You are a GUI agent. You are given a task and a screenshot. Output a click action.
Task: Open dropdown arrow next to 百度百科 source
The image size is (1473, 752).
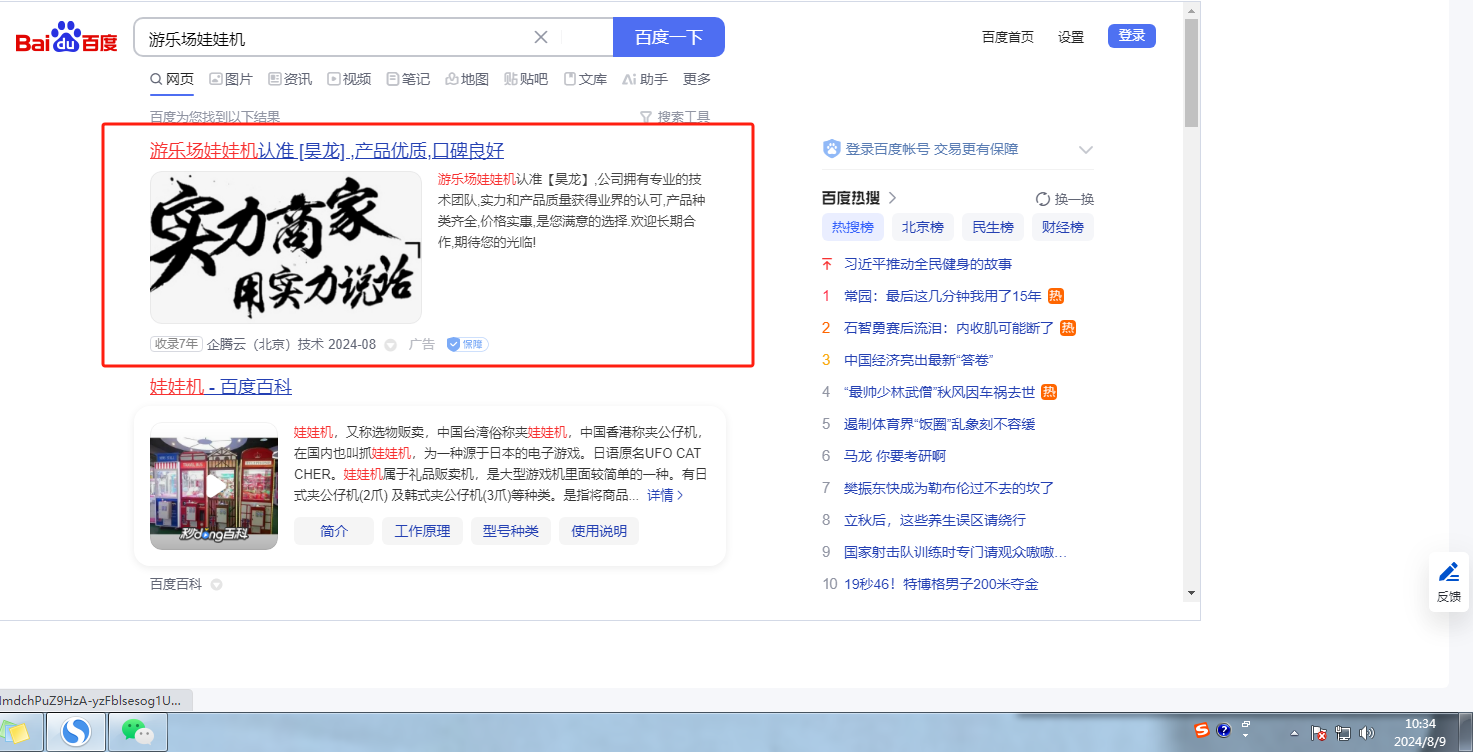216,584
